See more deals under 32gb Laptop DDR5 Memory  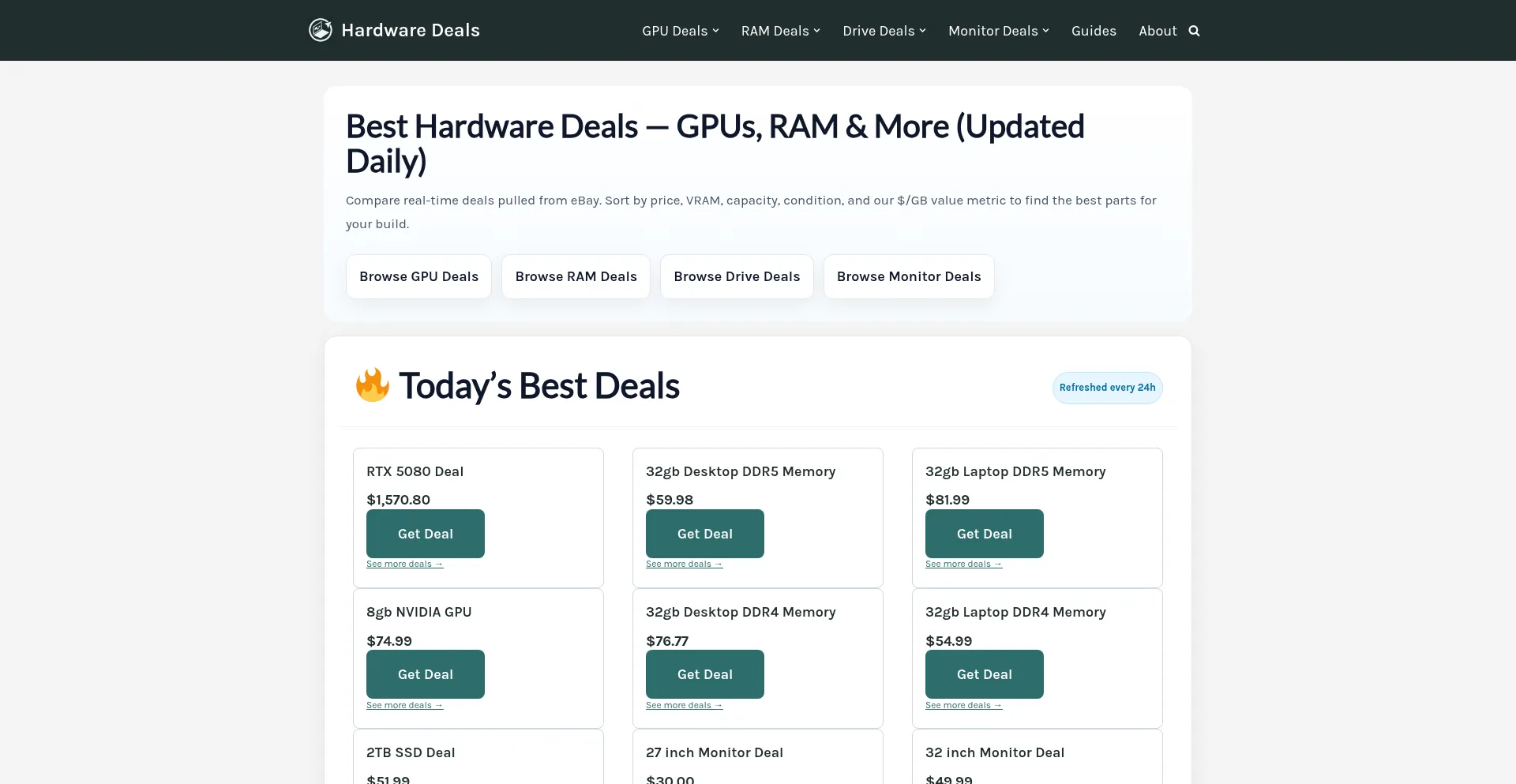963,564
